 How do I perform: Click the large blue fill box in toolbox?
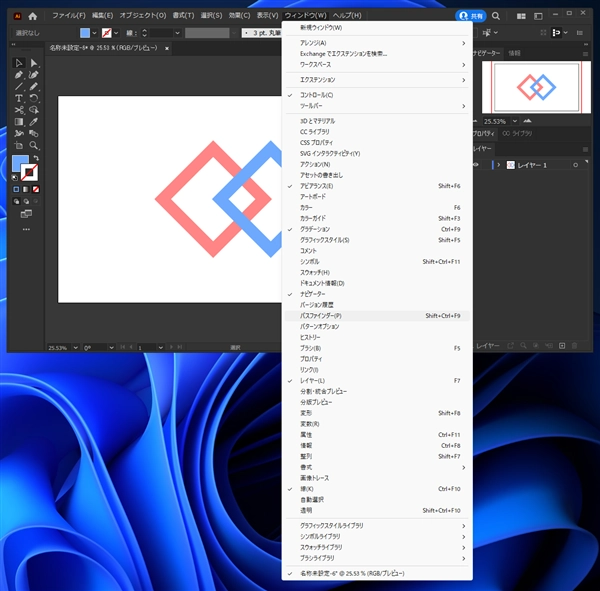coord(20,163)
